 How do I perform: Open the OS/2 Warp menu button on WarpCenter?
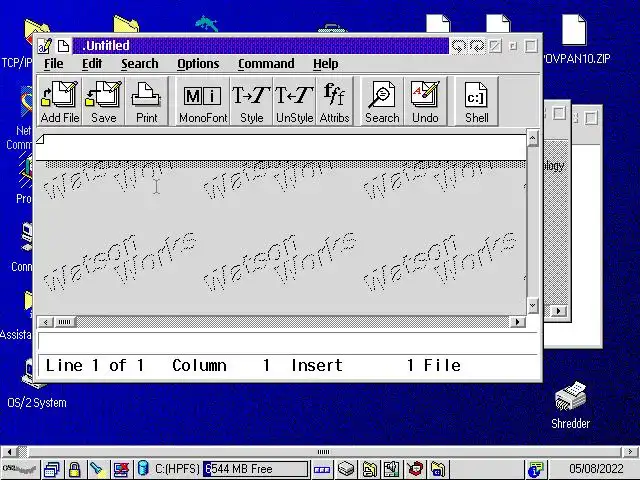(20, 469)
